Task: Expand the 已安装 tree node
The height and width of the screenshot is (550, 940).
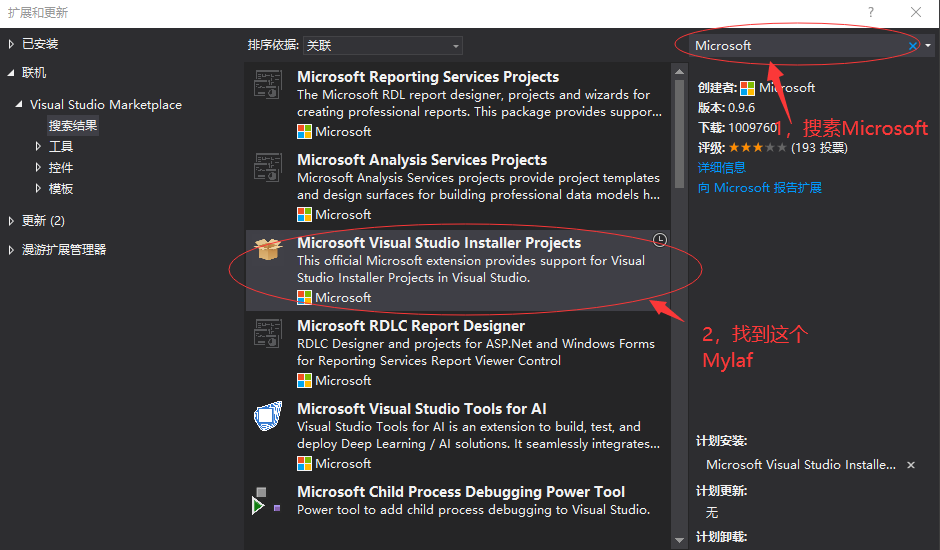Action: [x=11, y=44]
